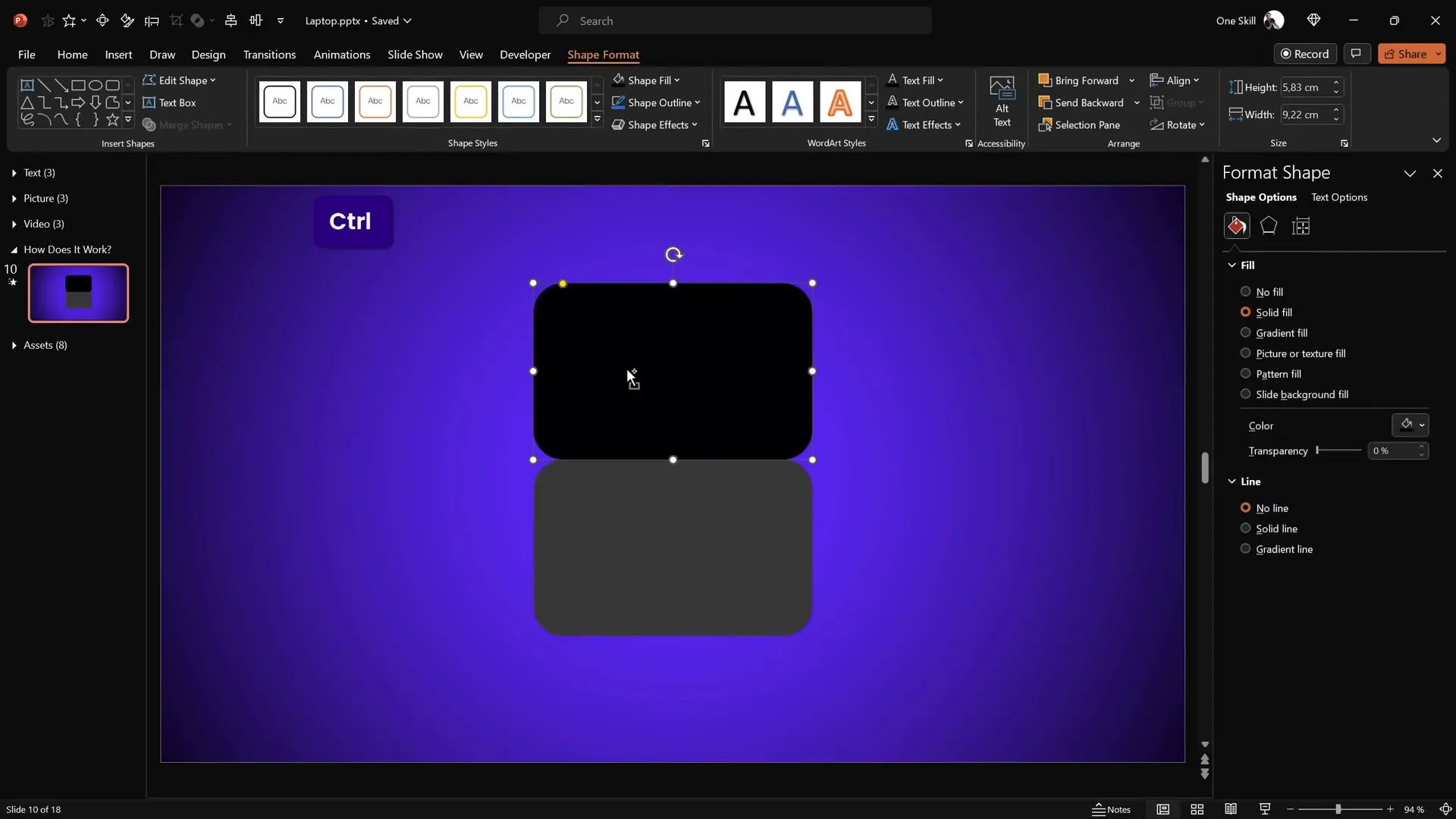Click the black-outline Abc shape style
This screenshot has width=1456, height=819.
tap(280, 101)
